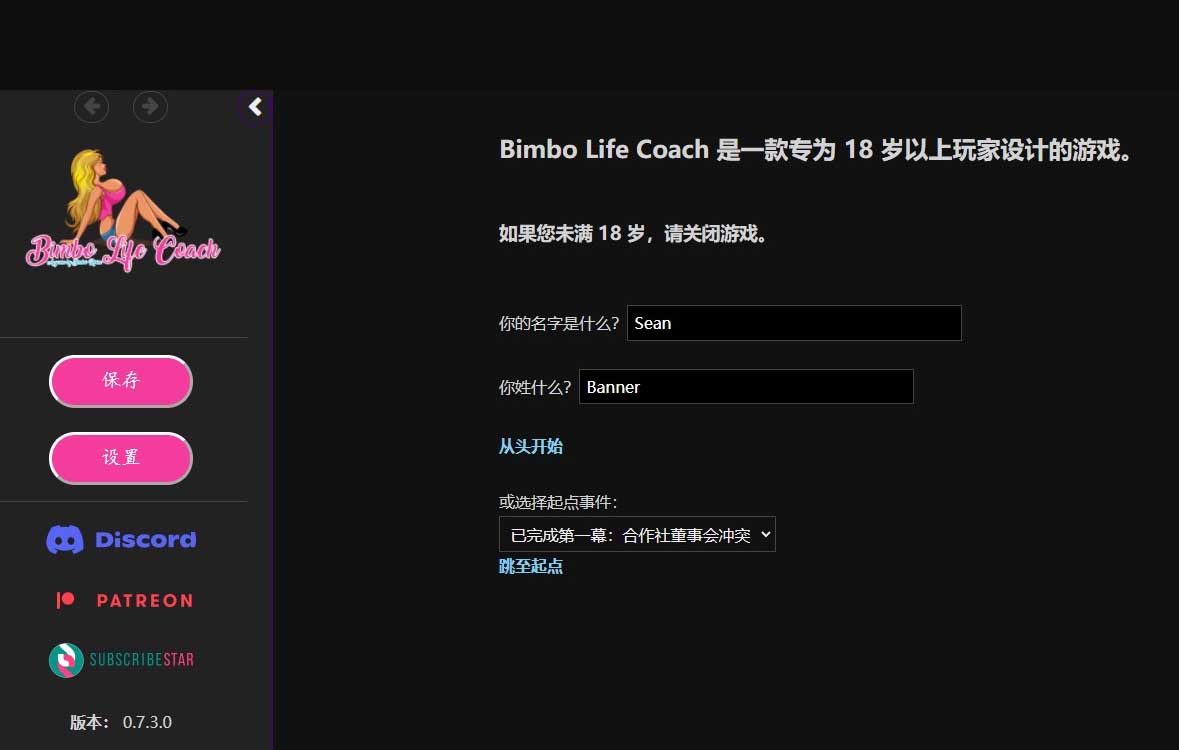Image resolution: width=1179 pixels, height=750 pixels.
Task: Open the Patreon support page icon
Action: click(x=63, y=600)
